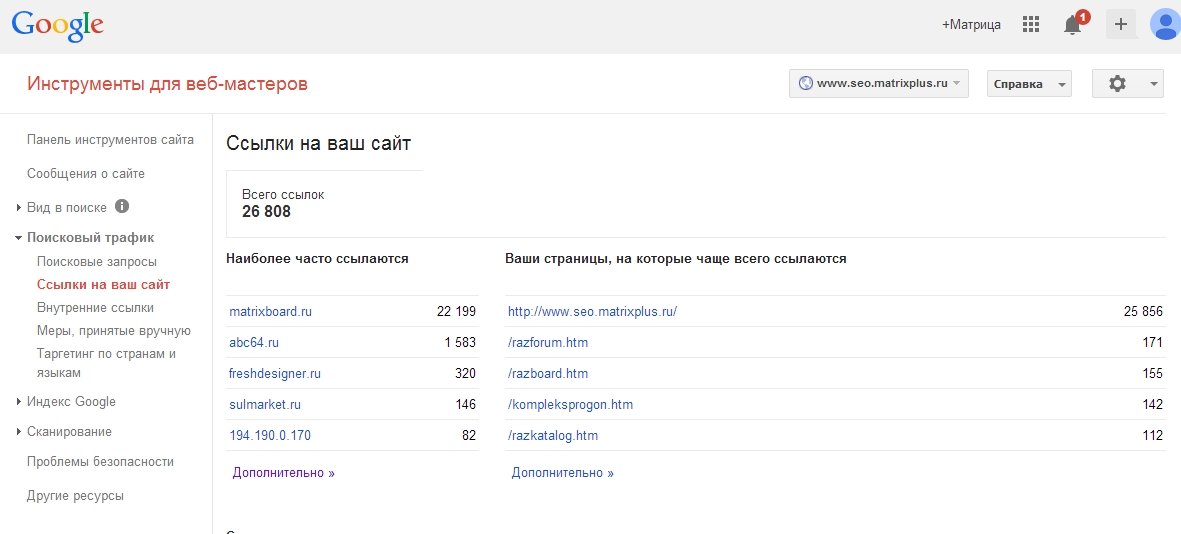Click the 22 199 count for matrixboard.ru
This screenshot has width=1181, height=534.
[x=456, y=312]
